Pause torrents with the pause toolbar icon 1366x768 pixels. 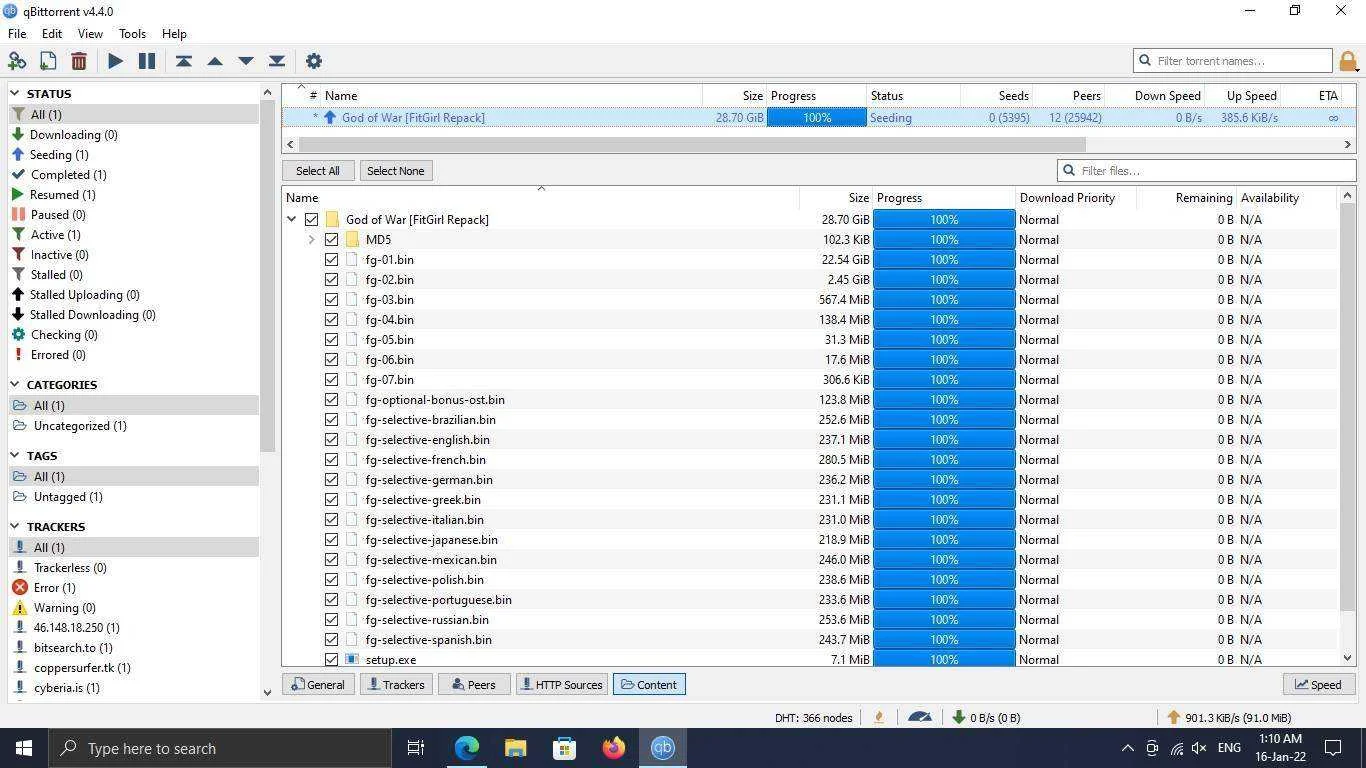pos(147,61)
